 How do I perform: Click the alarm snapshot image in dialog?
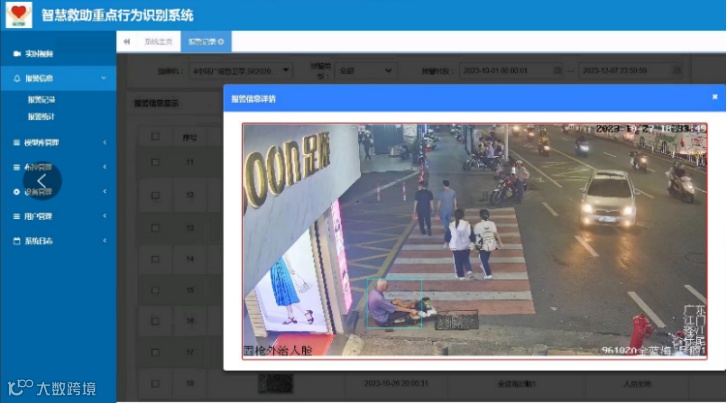coord(475,241)
